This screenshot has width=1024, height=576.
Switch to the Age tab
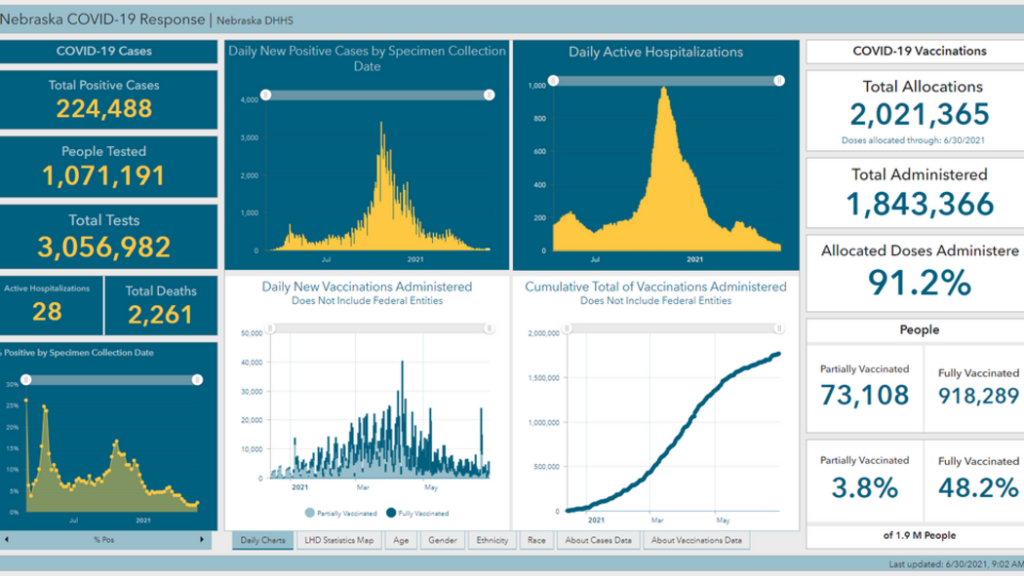(x=401, y=540)
